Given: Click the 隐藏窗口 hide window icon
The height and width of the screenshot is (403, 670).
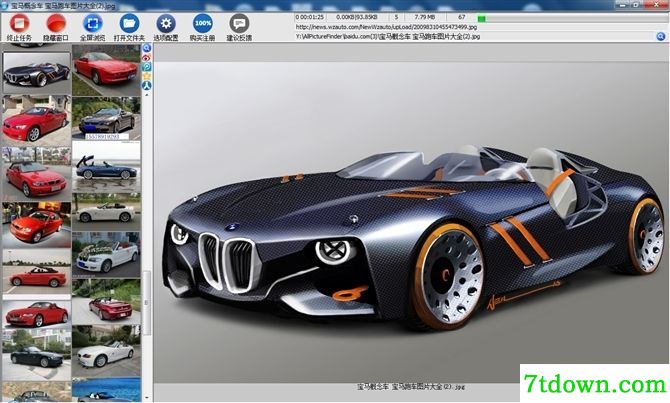Looking at the screenshot, I should pos(56,23).
